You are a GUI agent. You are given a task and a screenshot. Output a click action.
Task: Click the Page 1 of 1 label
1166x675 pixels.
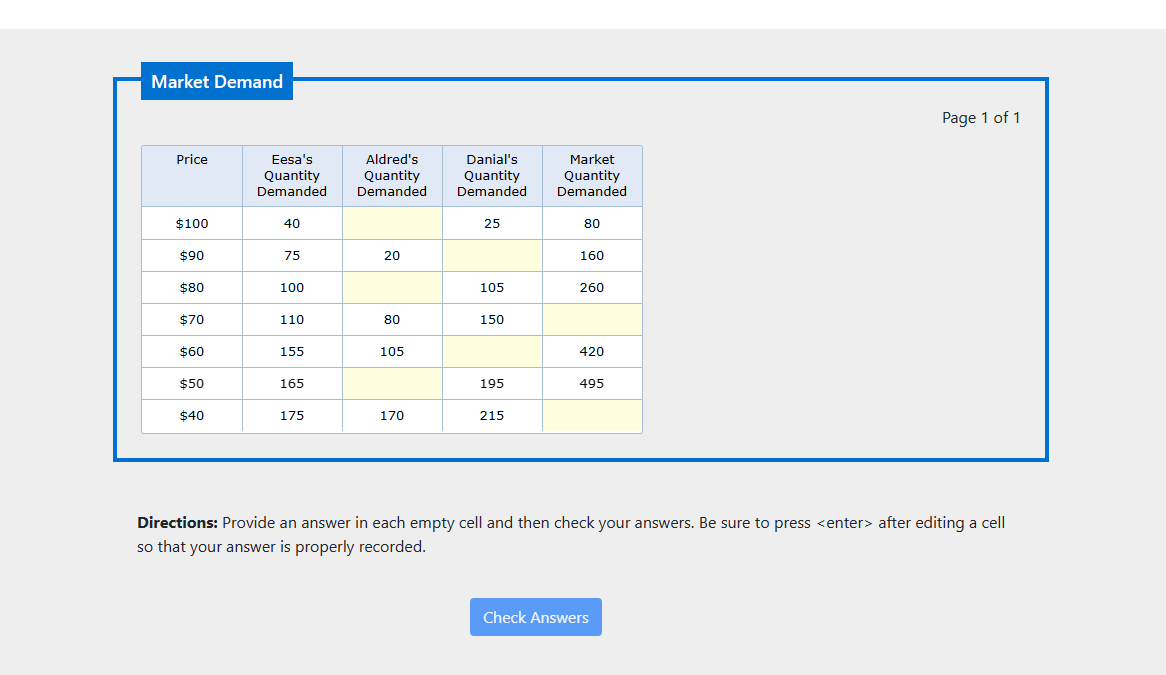[981, 117]
